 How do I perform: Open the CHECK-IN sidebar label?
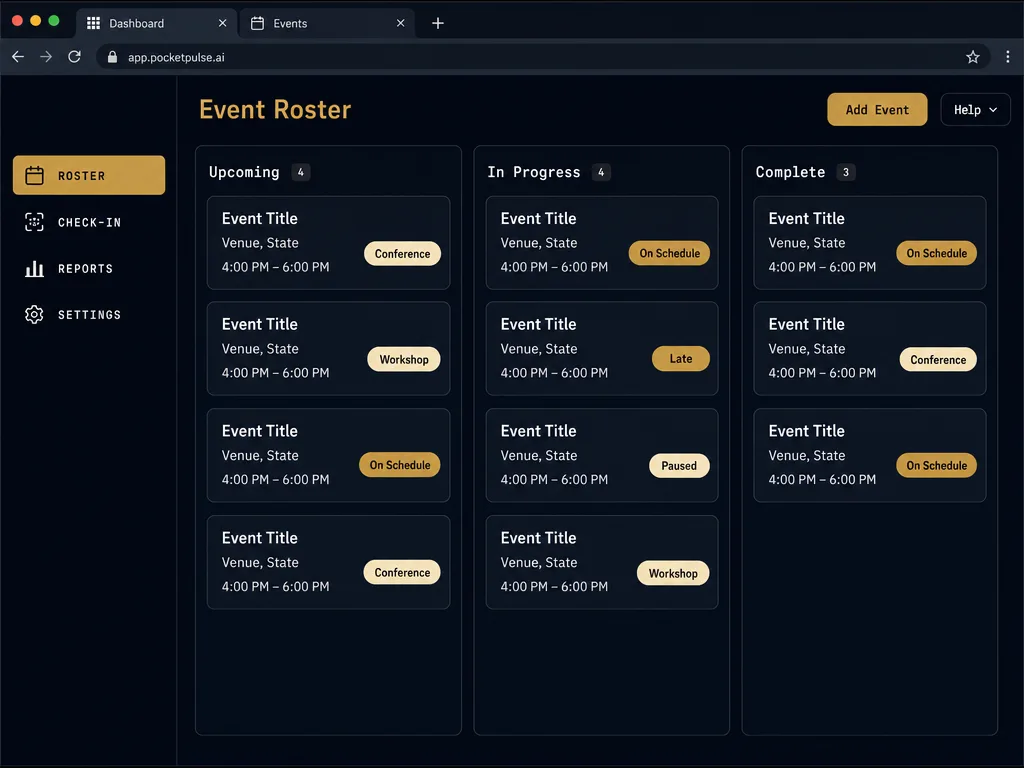tap(89, 222)
